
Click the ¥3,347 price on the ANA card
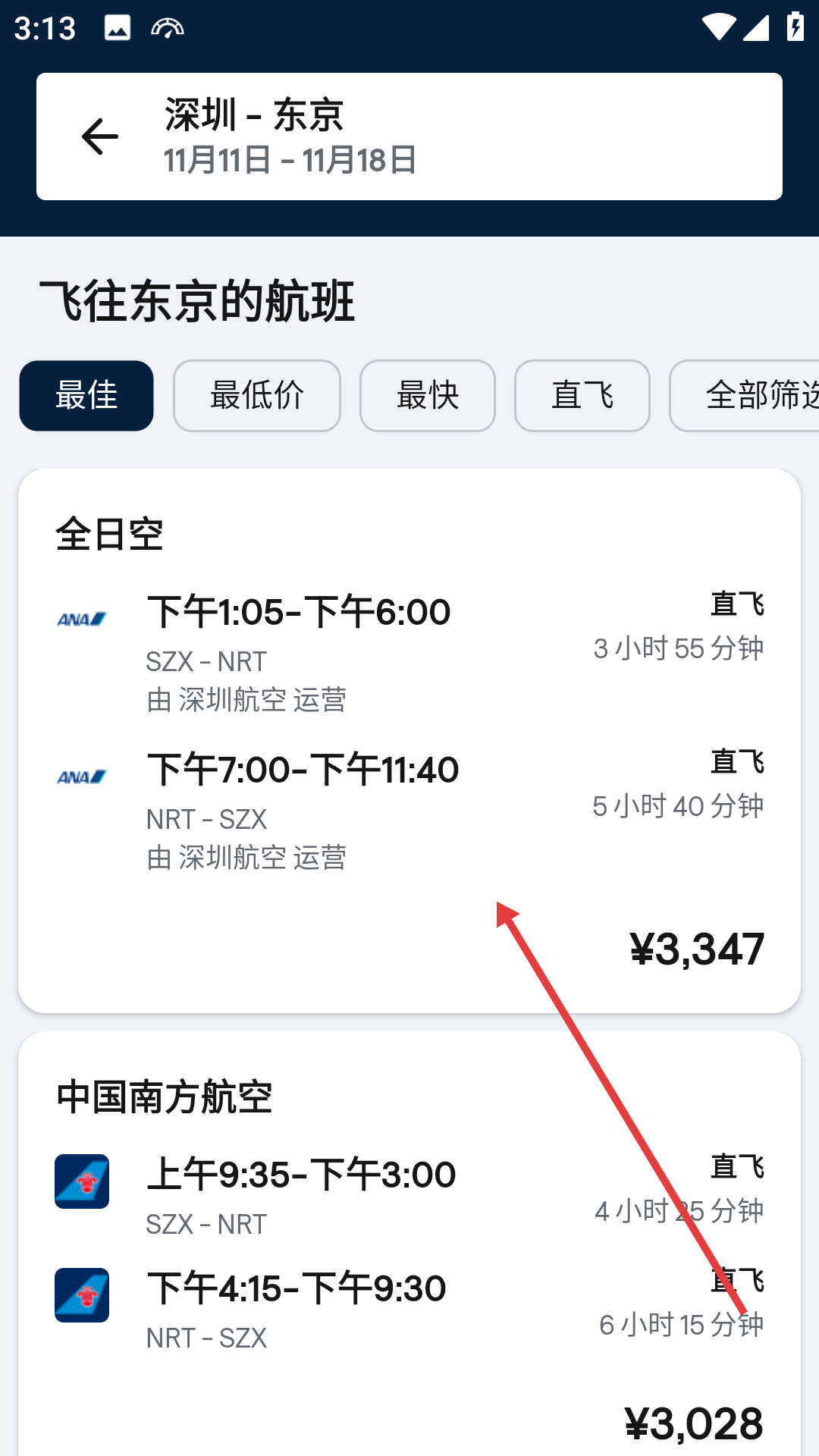[695, 945]
